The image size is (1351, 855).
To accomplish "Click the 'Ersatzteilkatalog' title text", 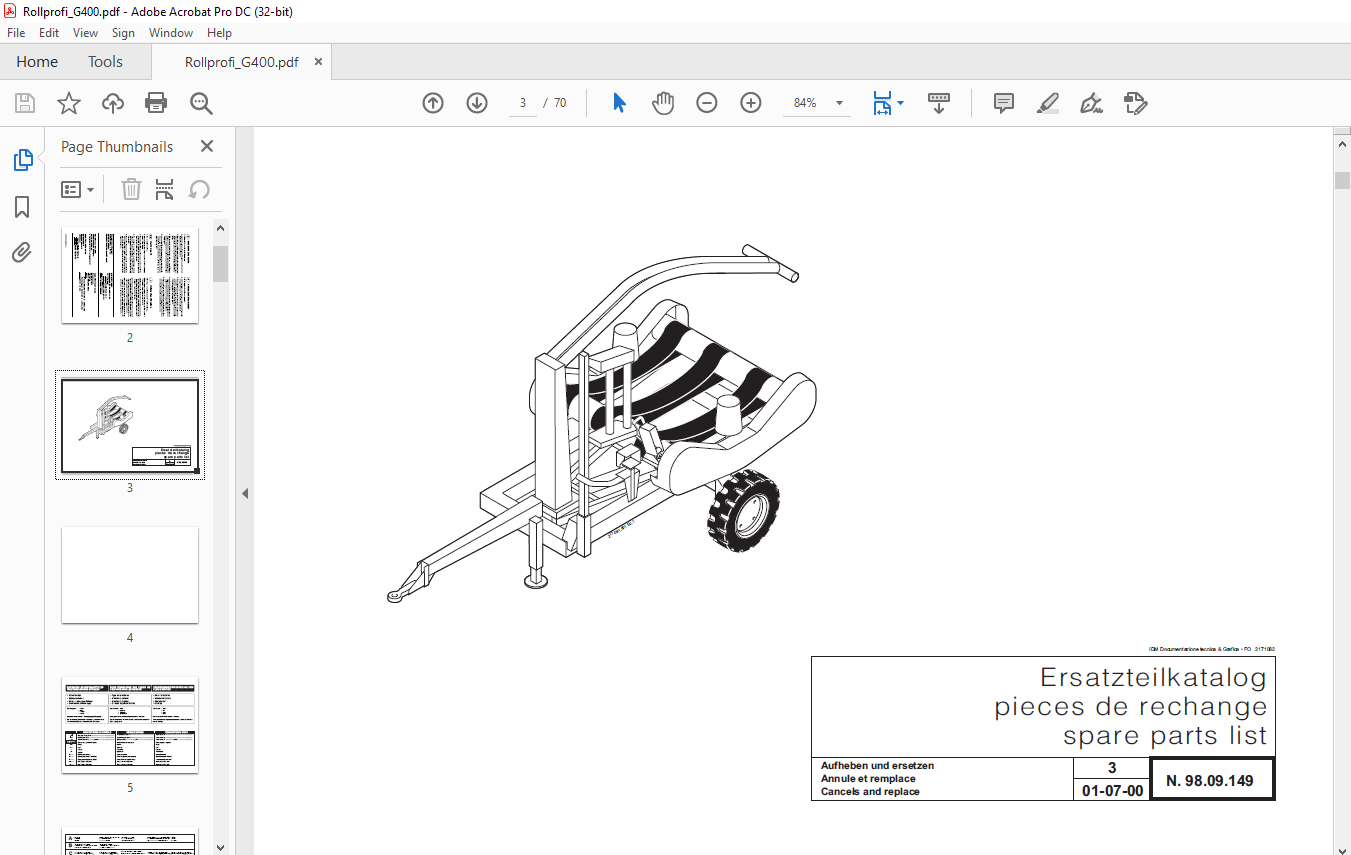I will tap(1153, 677).
